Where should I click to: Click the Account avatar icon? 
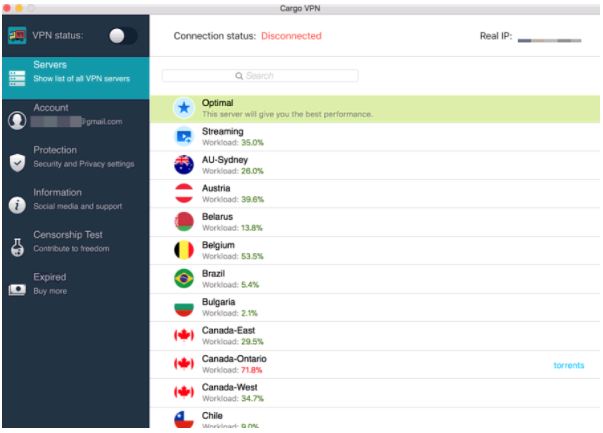tap(17, 120)
